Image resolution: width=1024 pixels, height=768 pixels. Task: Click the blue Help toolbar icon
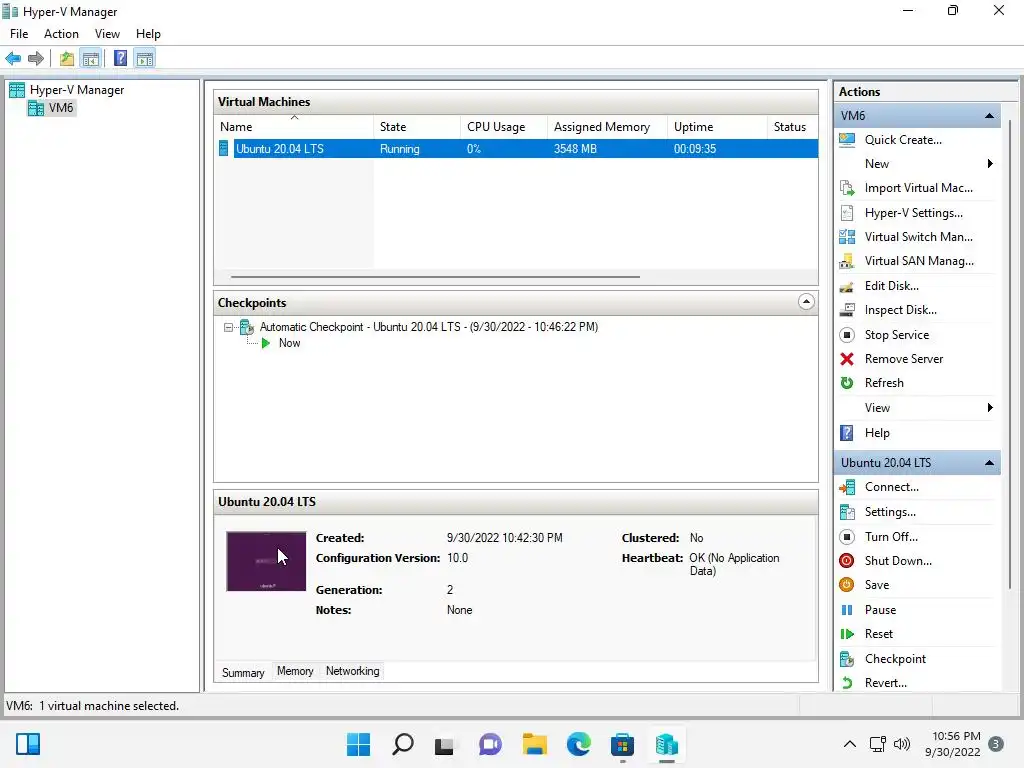point(120,59)
